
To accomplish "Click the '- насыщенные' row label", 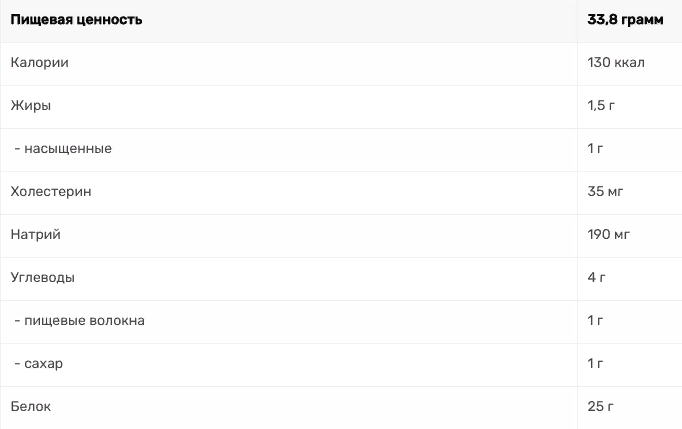I will 63,149.
